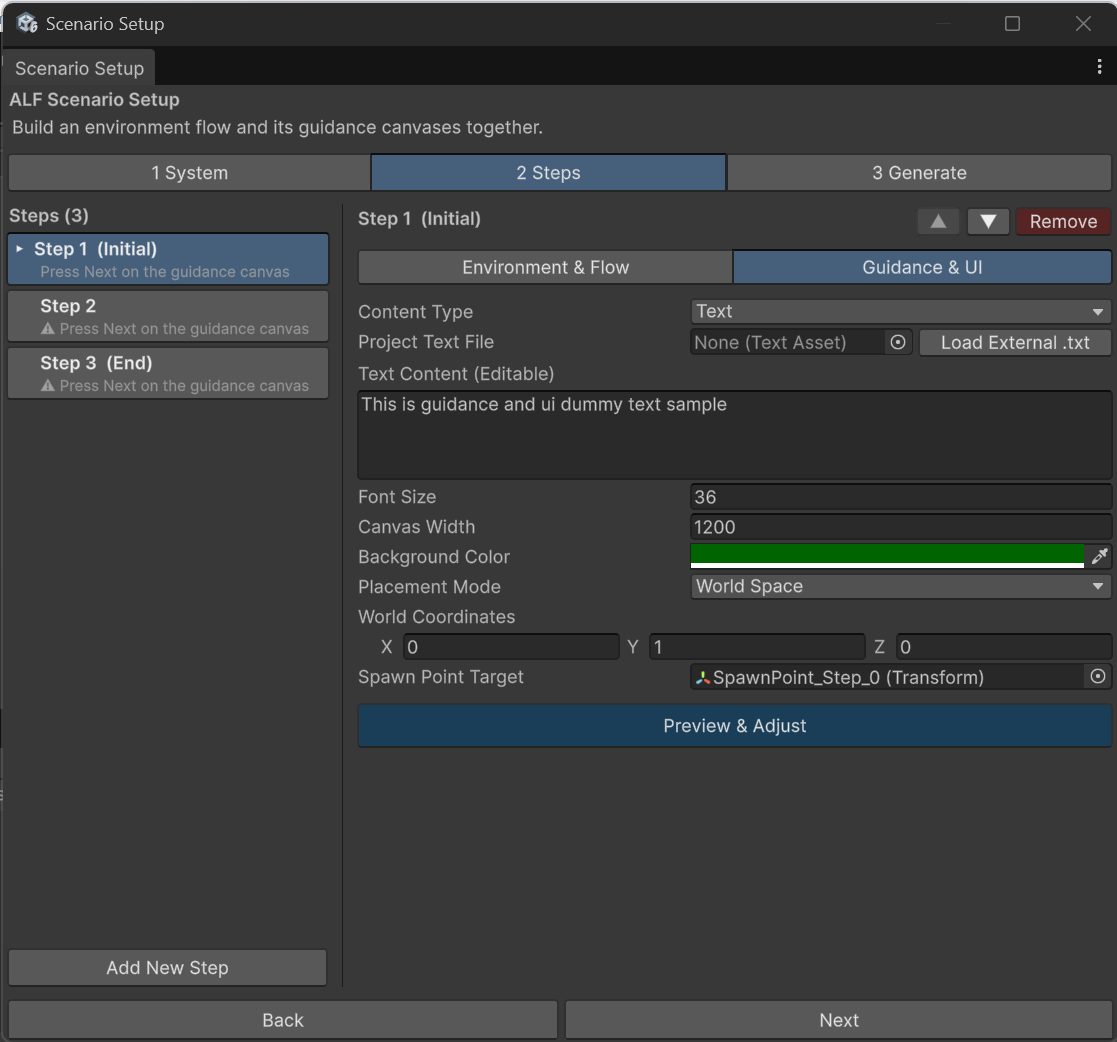Click Add New Step
This screenshot has height=1042, width=1117.
tap(167, 967)
